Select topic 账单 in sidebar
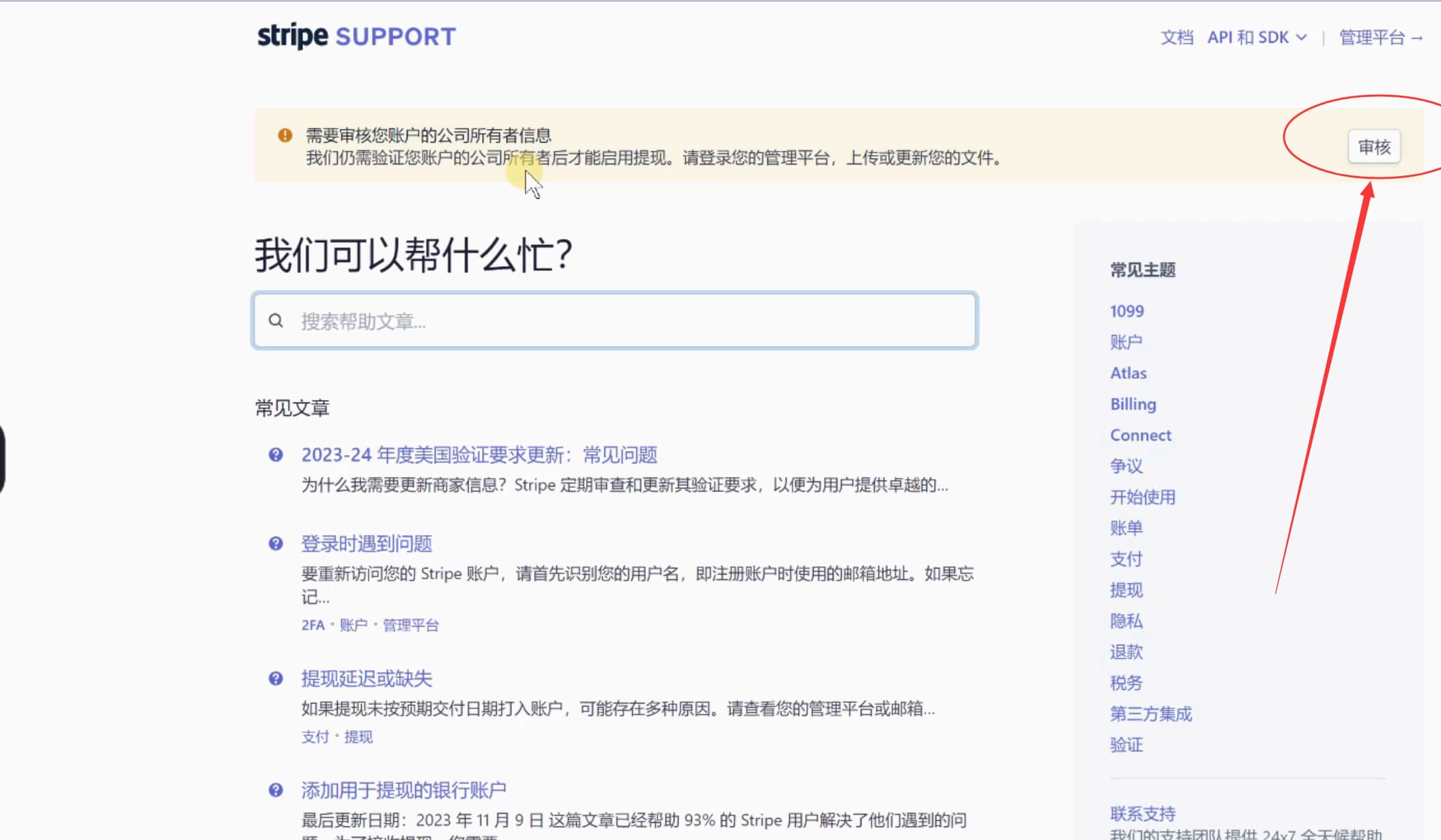The height and width of the screenshot is (840, 1441). pos(1126,528)
